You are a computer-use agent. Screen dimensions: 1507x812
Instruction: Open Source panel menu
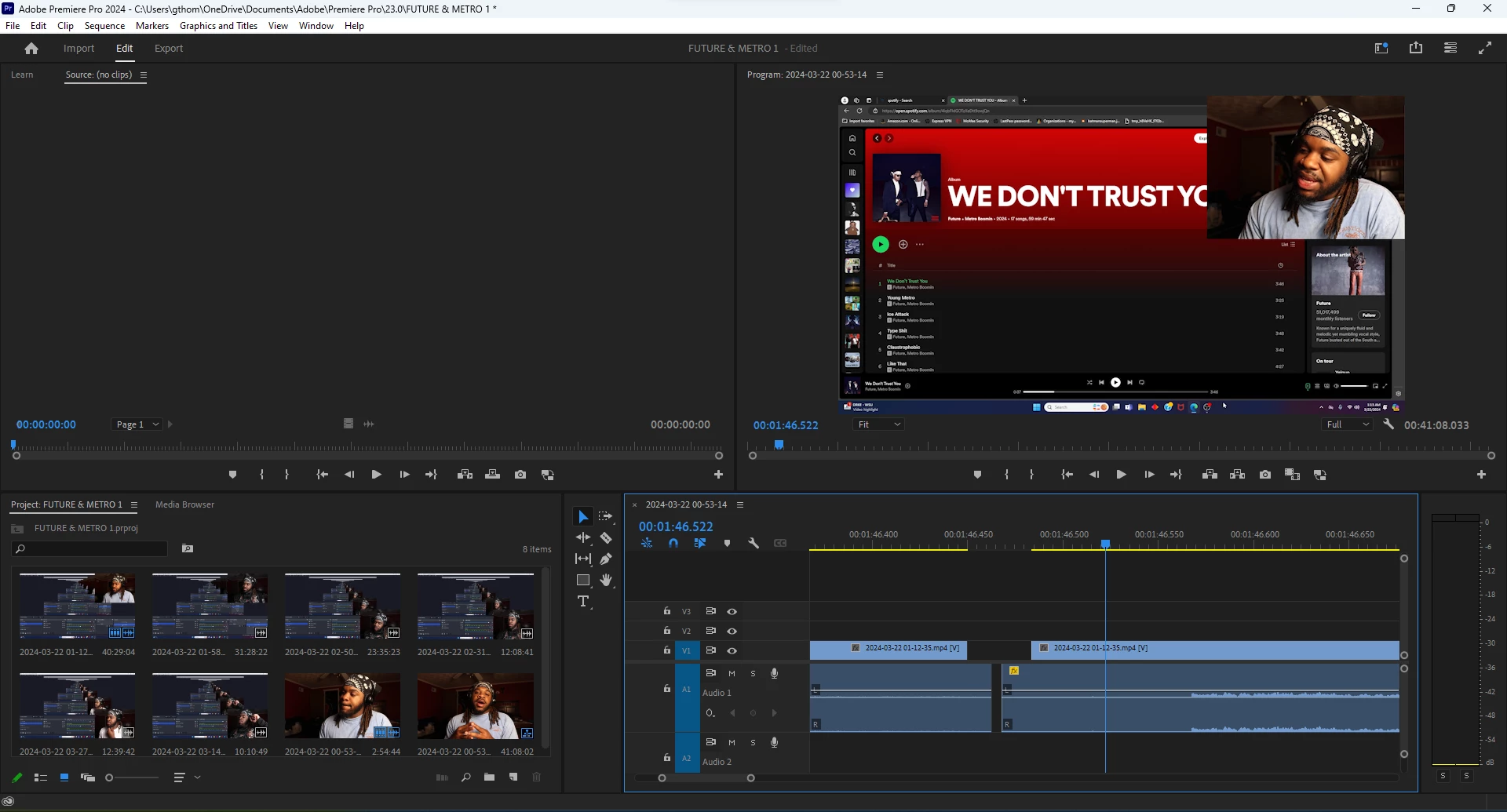pos(143,75)
